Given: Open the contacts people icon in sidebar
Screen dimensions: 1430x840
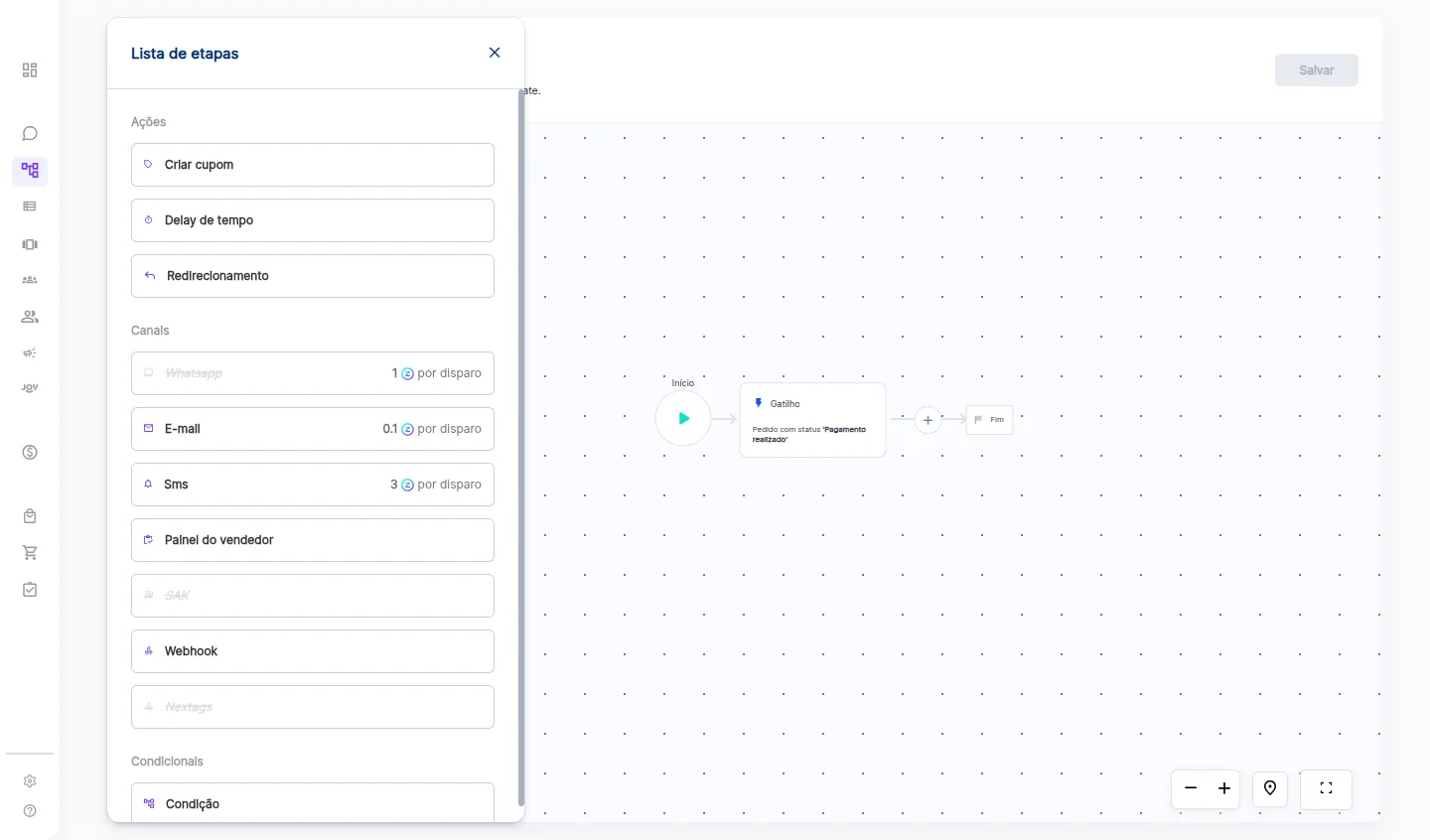Looking at the screenshot, I should 30,317.
